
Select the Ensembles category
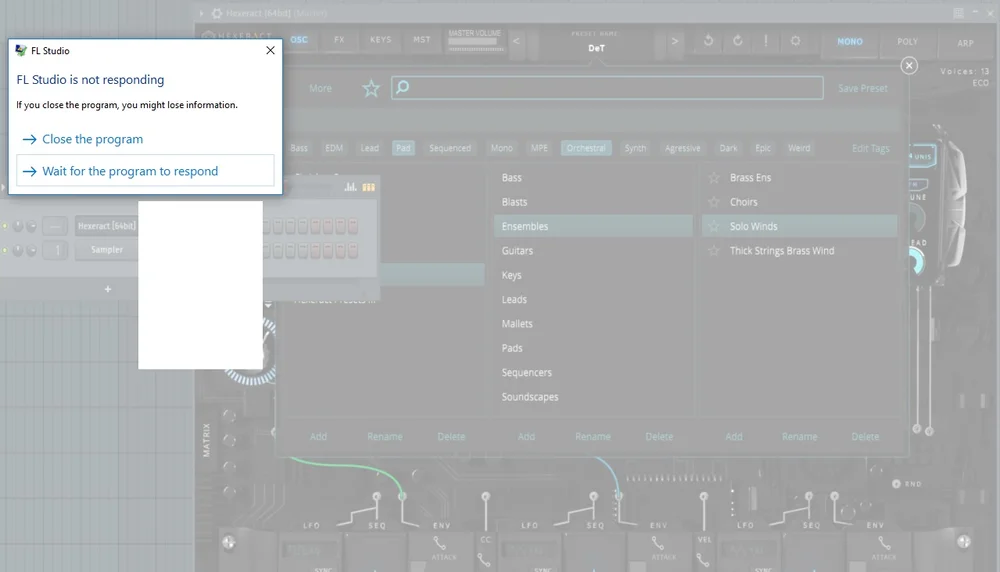[593, 226]
